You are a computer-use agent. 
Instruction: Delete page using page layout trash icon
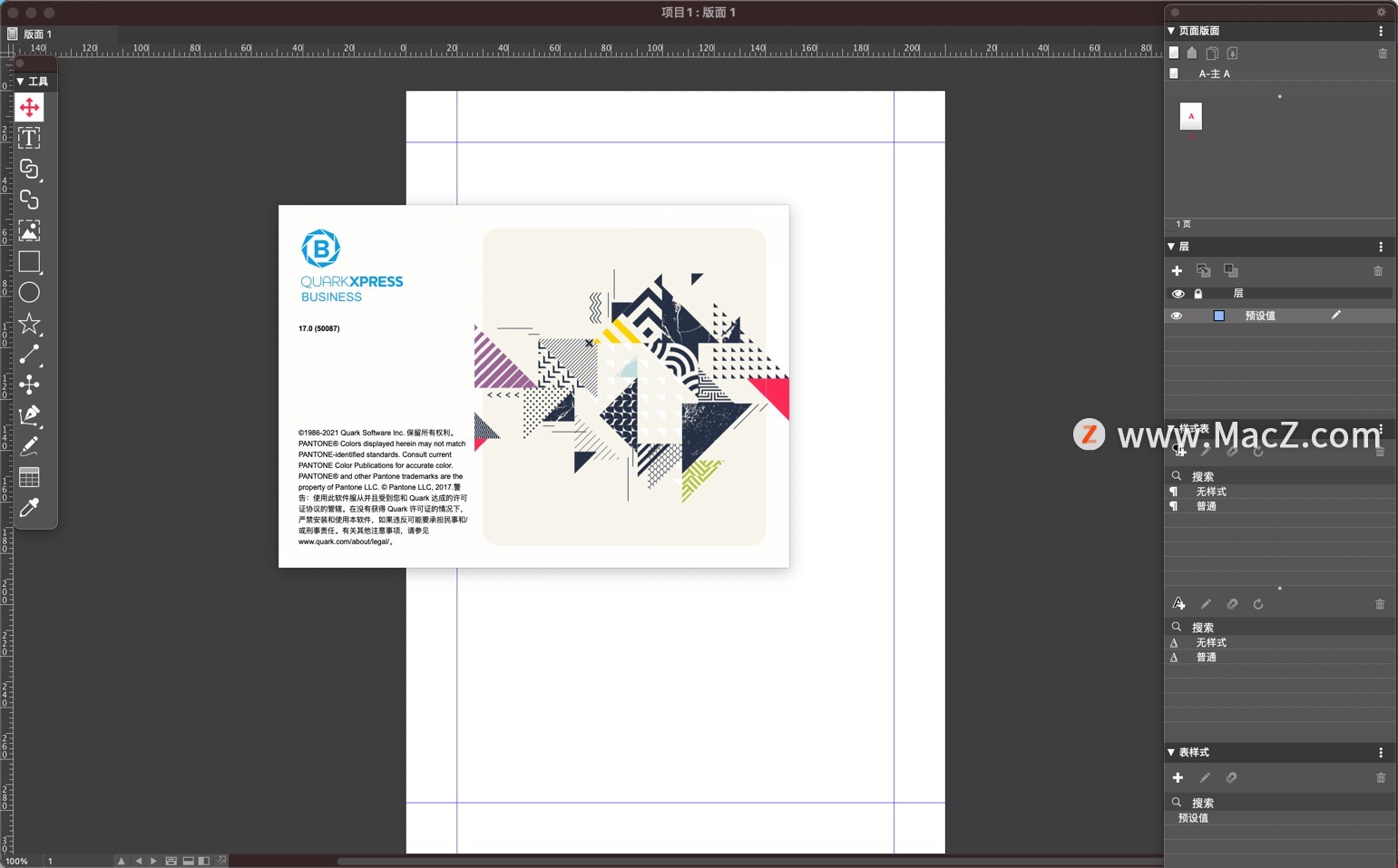click(x=1383, y=54)
